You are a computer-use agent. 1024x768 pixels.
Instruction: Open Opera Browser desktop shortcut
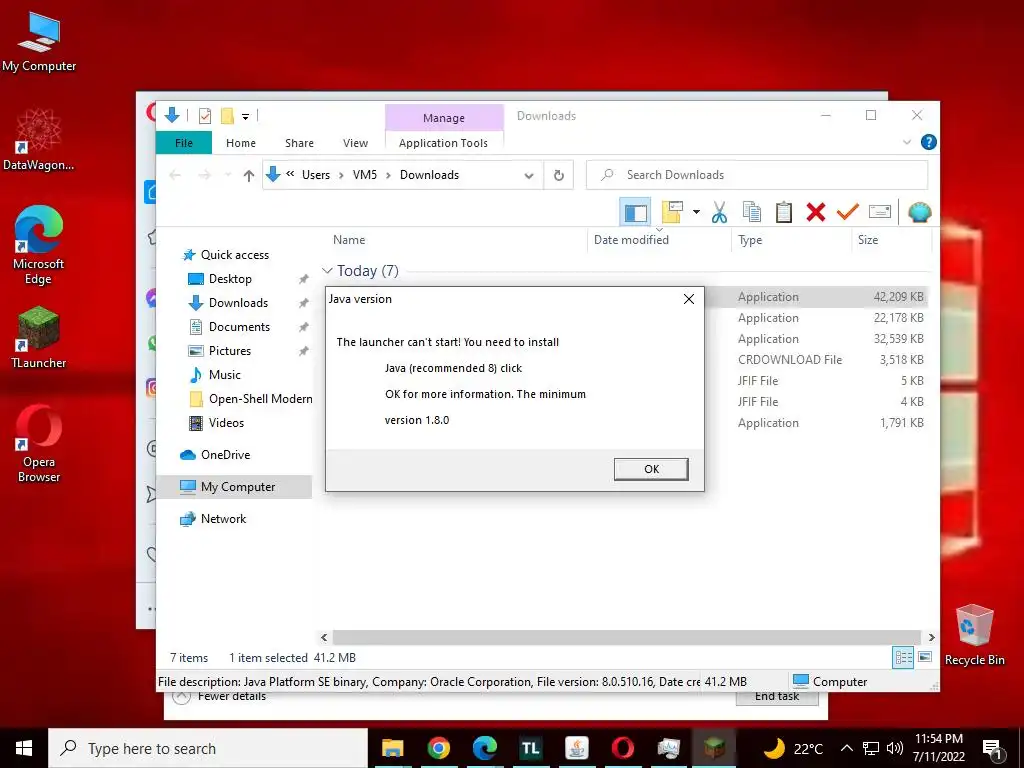[39, 444]
